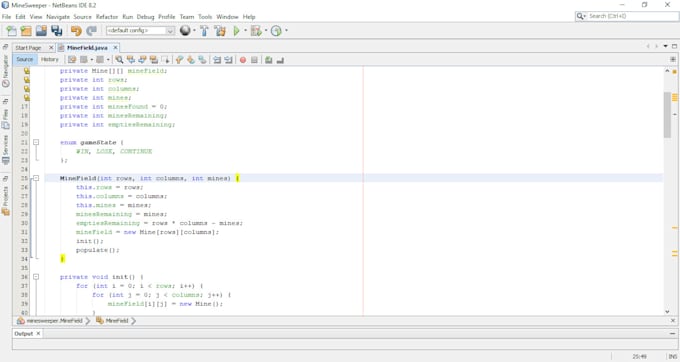The image size is (680, 362).
Task: Open dropdown arrow next to Run icon
Action: pos(245,31)
